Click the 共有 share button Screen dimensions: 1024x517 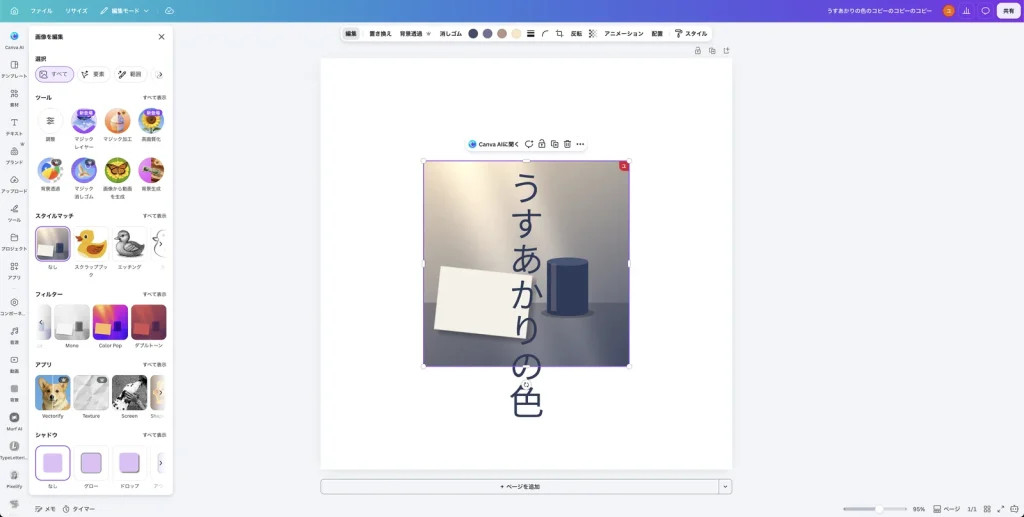click(1009, 11)
